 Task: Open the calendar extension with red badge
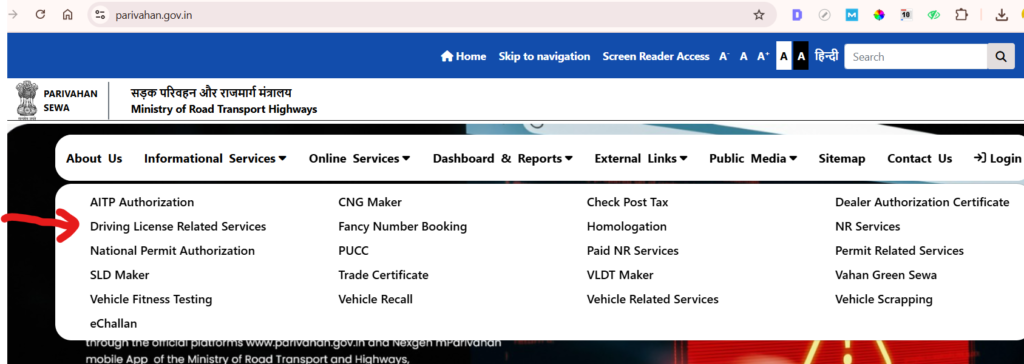coord(906,14)
